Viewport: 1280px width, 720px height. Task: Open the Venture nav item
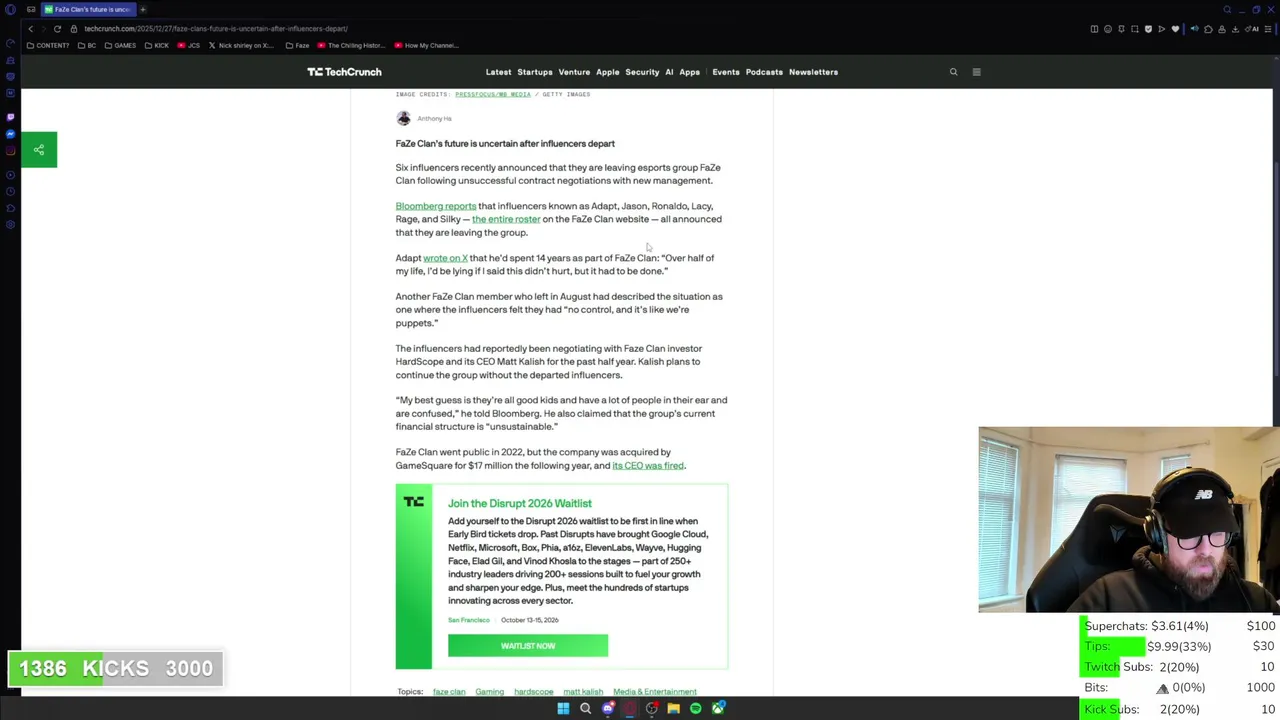click(x=574, y=72)
